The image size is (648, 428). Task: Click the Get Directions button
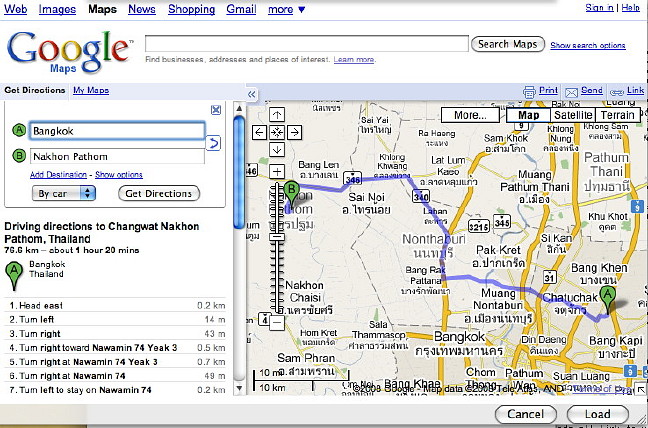[159, 193]
